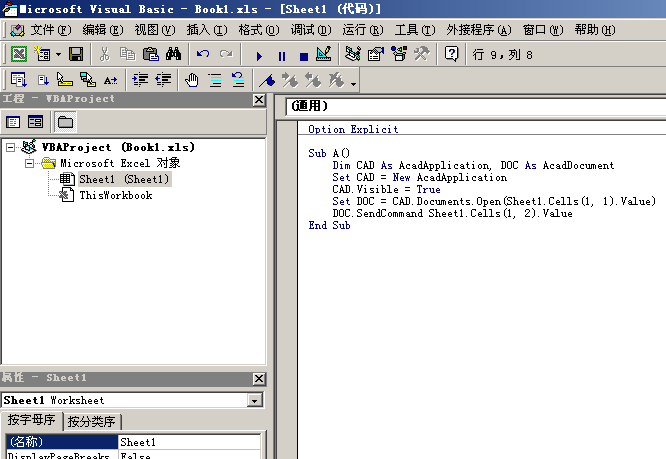This screenshot has width=666, height=459.
Task: Click the Outdent icon
Action: coord(163,79)
